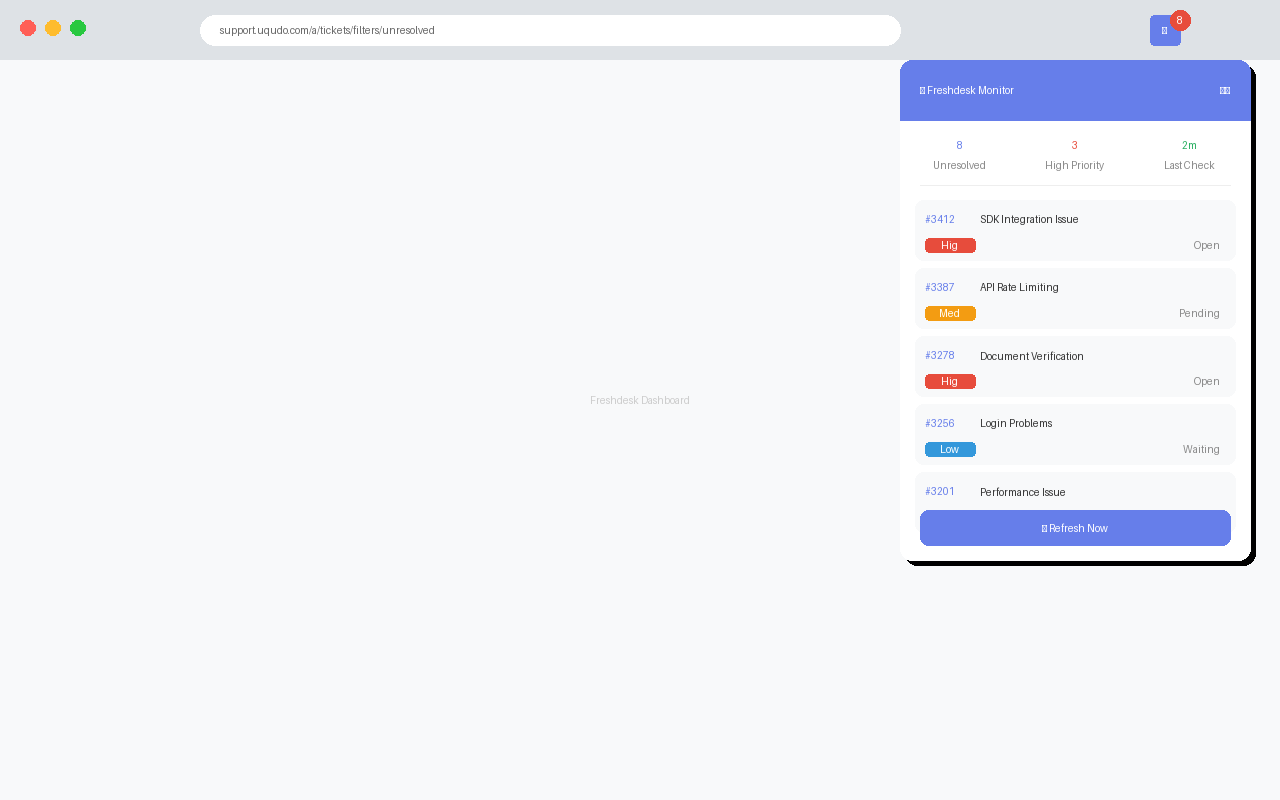Click the refresh icon inside Refresh Now button
Image resolution: width=1280 pixels, height=800 pixels.
[1044, 528]
